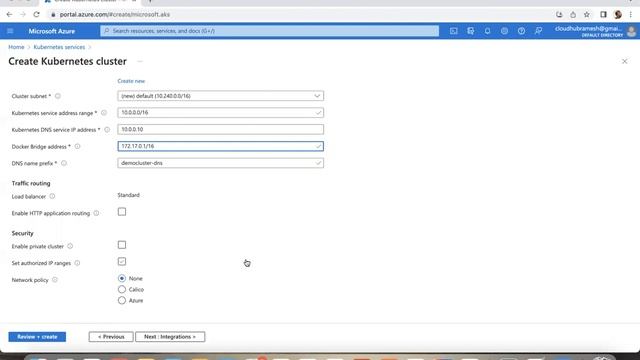
Task: Show info for Cluster subnet
Action: point(58,96)
